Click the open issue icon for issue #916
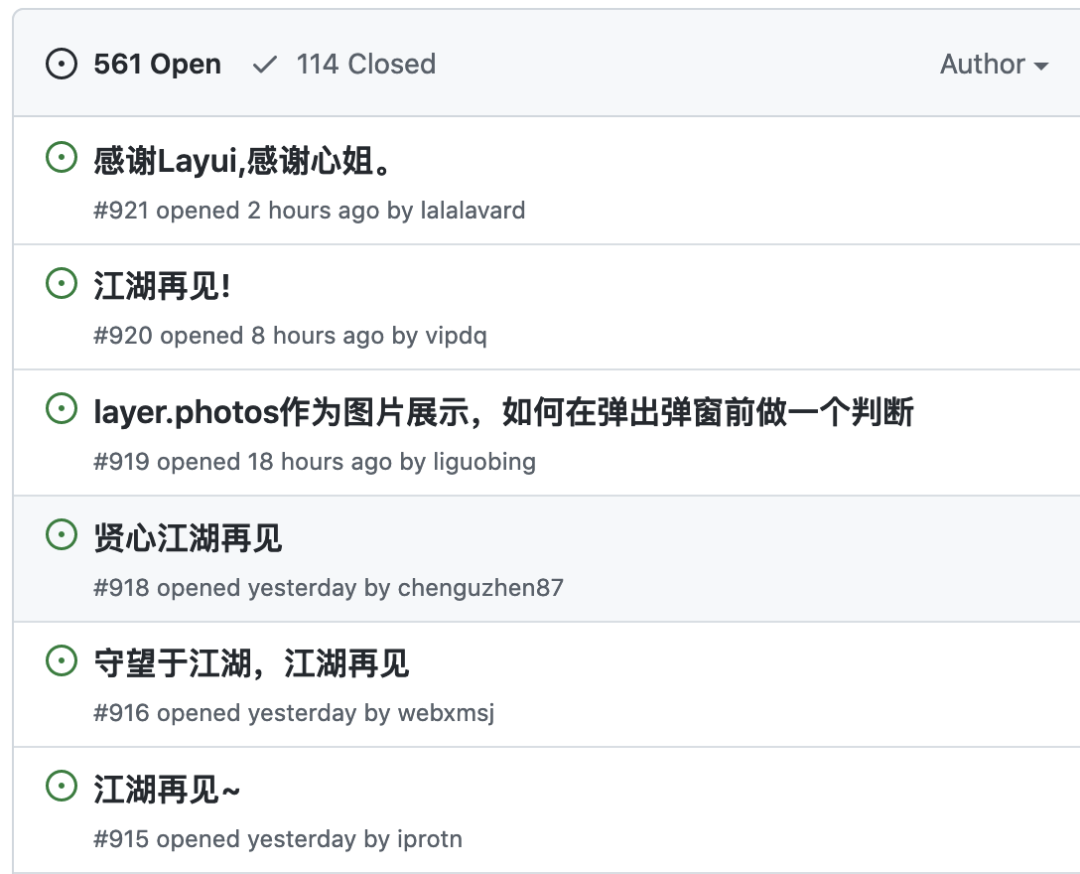The image size is (1080, 874). 62,660
